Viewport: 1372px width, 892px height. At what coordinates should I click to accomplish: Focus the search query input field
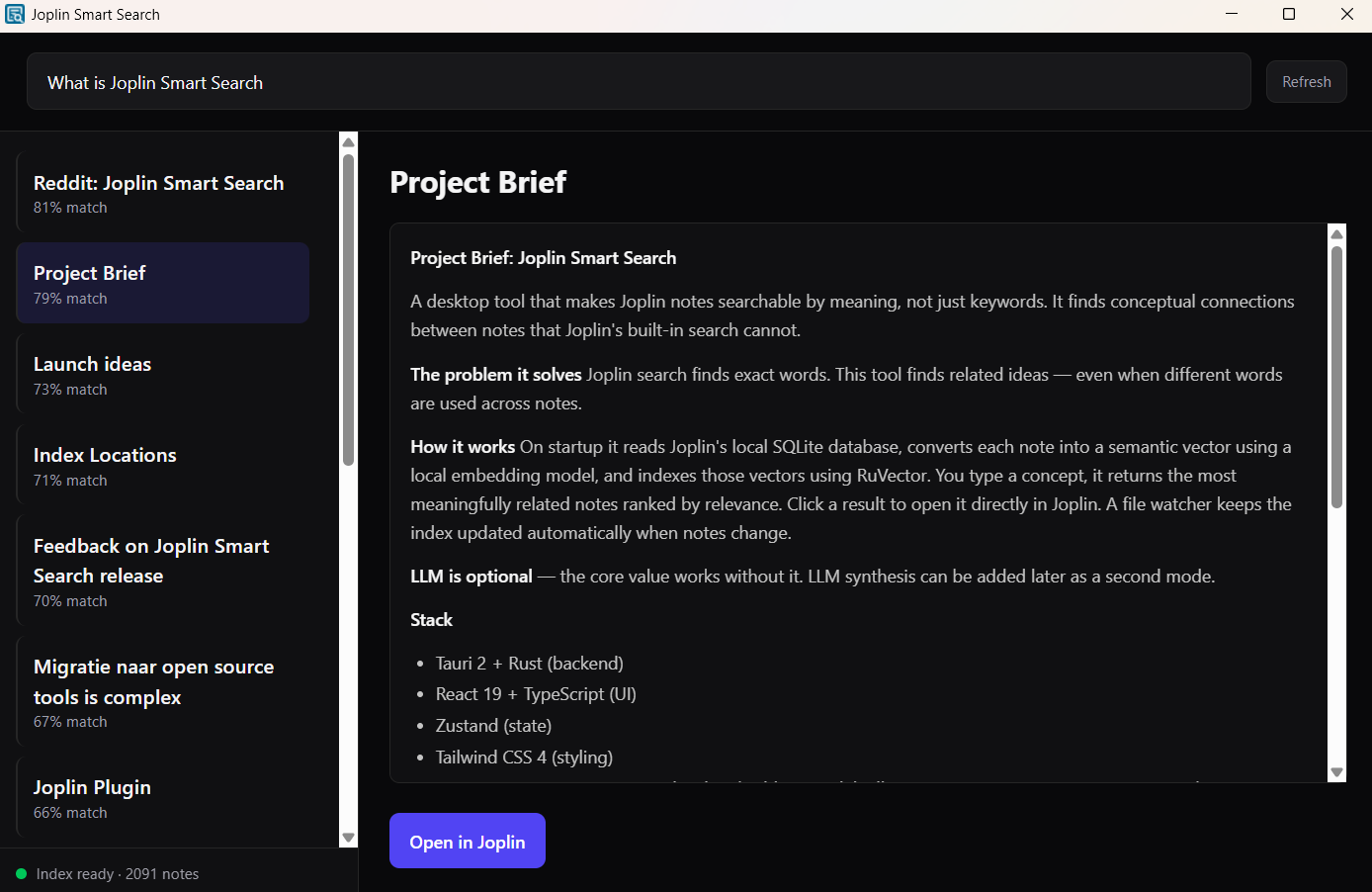point(638,82)
